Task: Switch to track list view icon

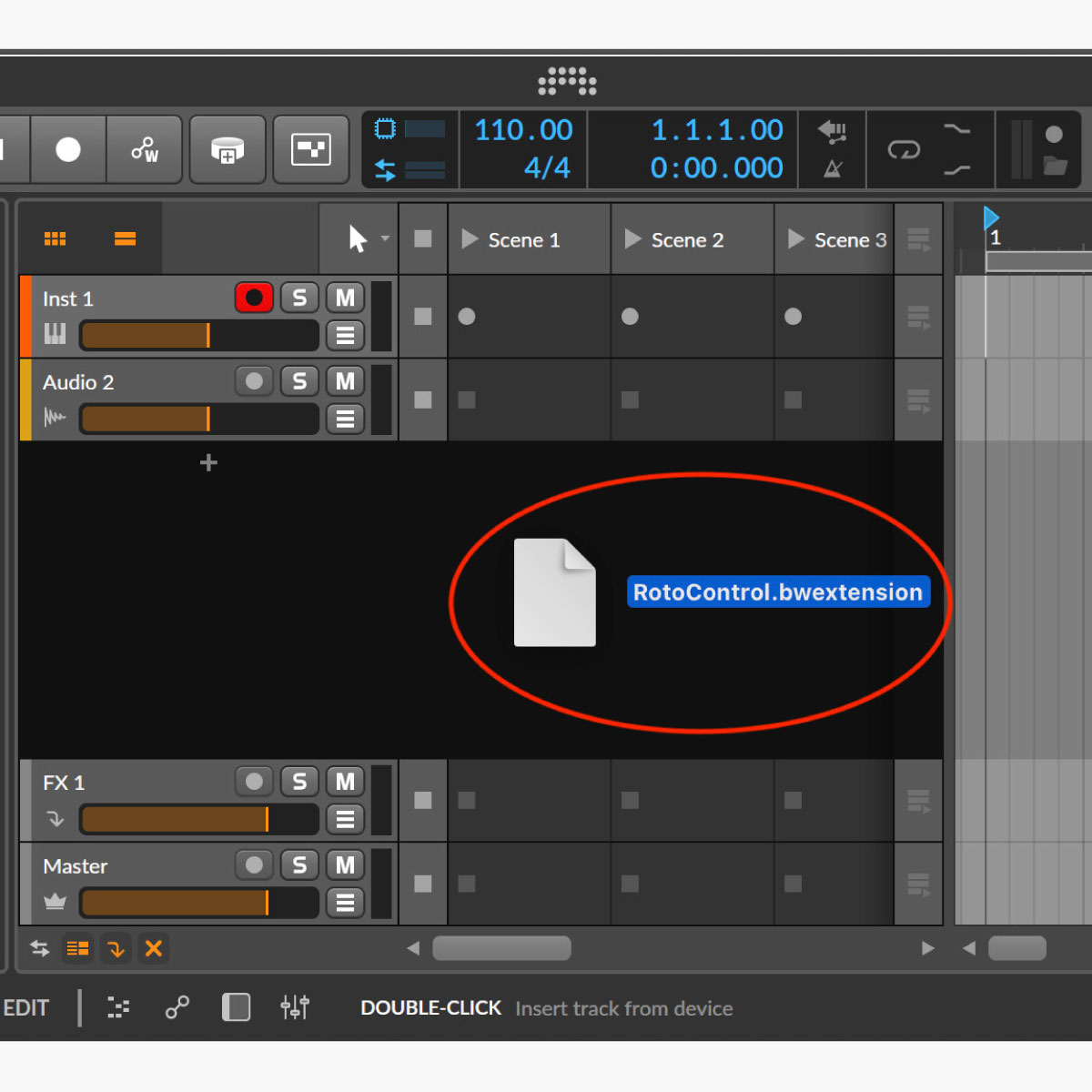Action: point(126,238)
